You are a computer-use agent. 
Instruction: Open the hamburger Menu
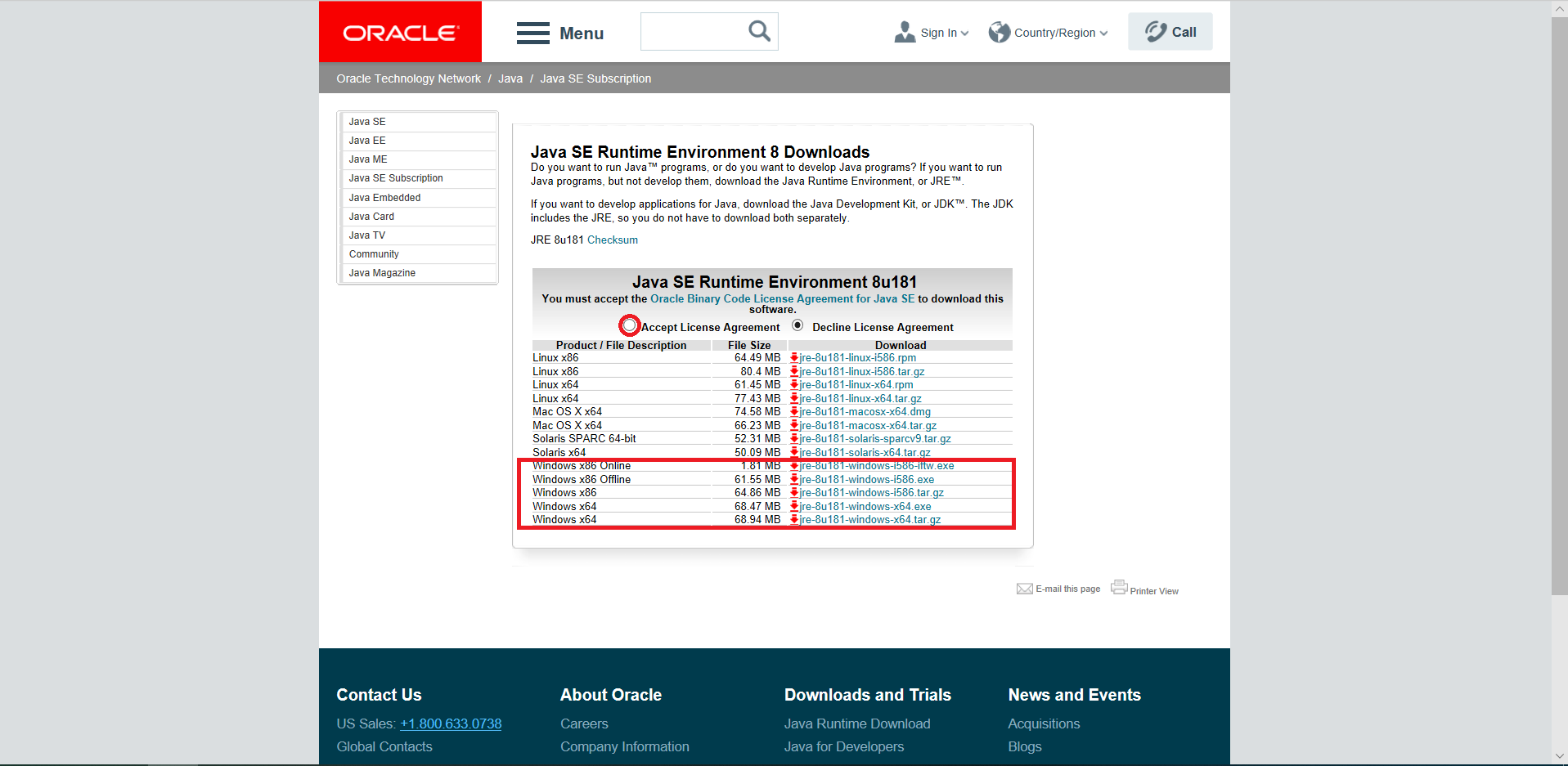532,33
